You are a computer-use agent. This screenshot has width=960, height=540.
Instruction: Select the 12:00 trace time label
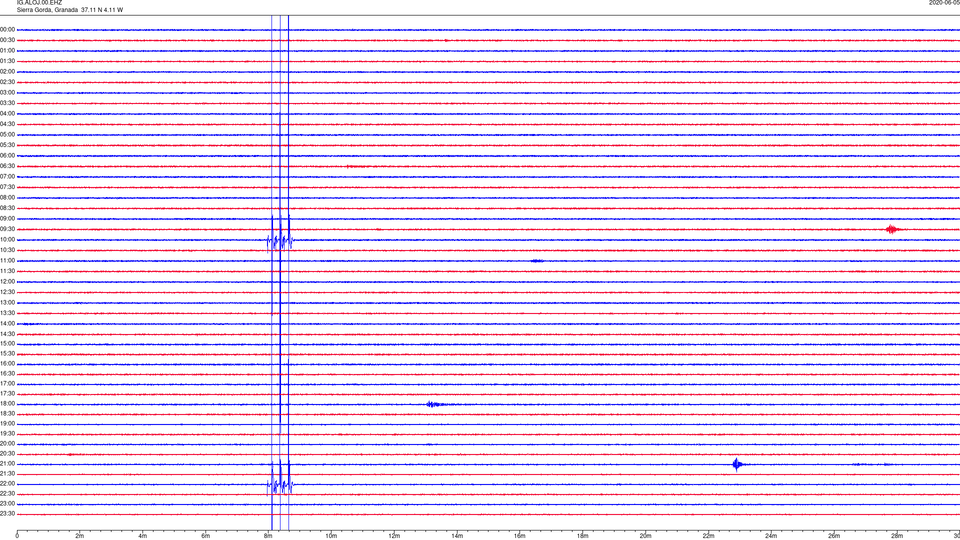(x=7, y=282)
